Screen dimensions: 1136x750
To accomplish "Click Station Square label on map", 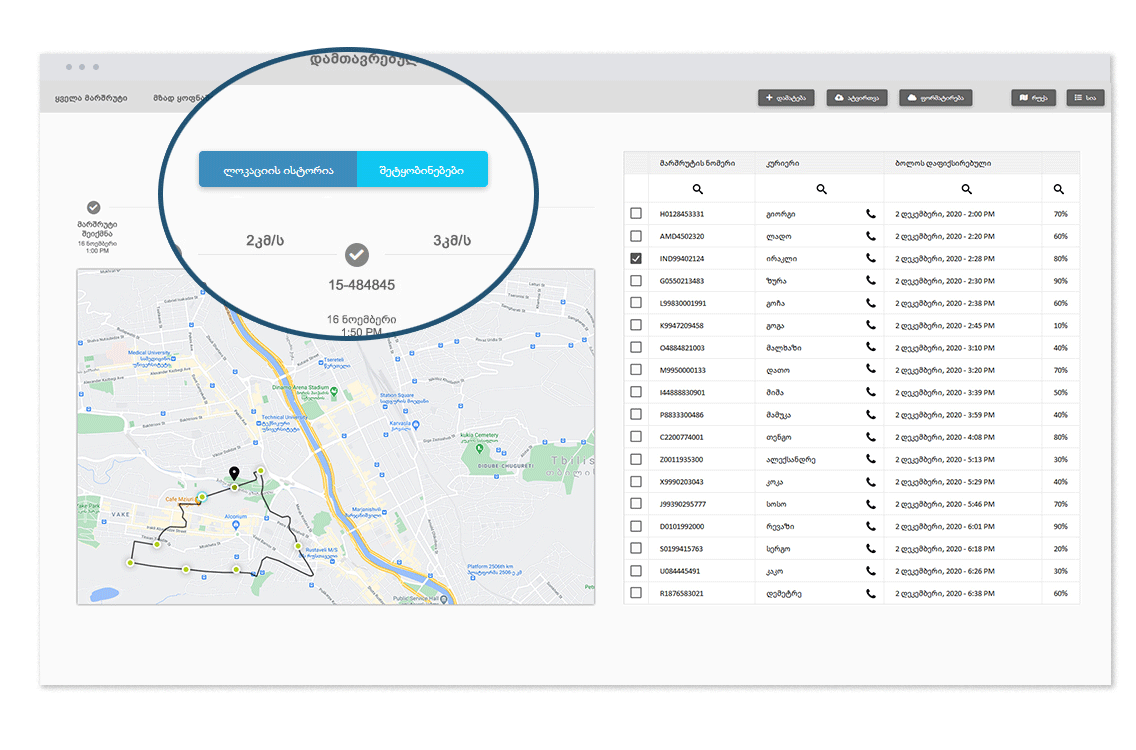I will [x=396, y=395].
